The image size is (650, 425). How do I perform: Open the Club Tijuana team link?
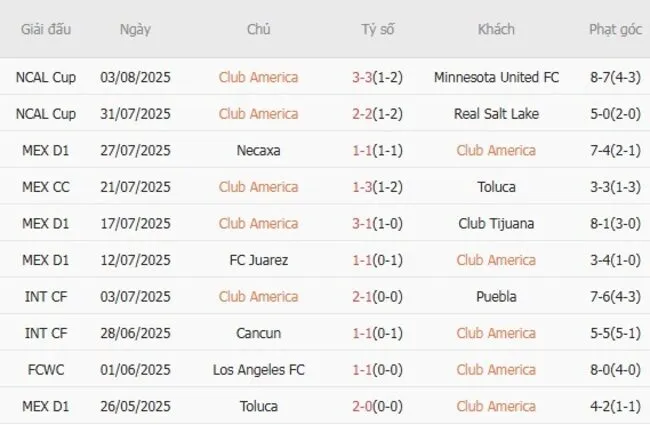pos(496,224)
